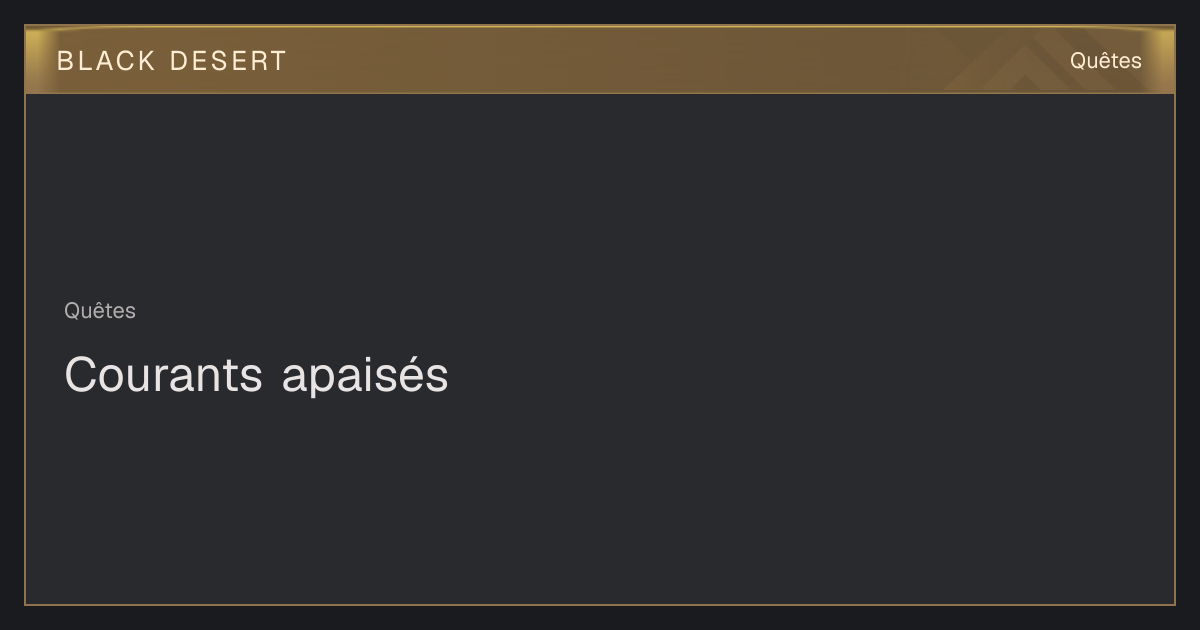Viewport: 1200px width, 630px height.
Task: Click the outer dark margin below the card
Action: [x=600, y=618]
